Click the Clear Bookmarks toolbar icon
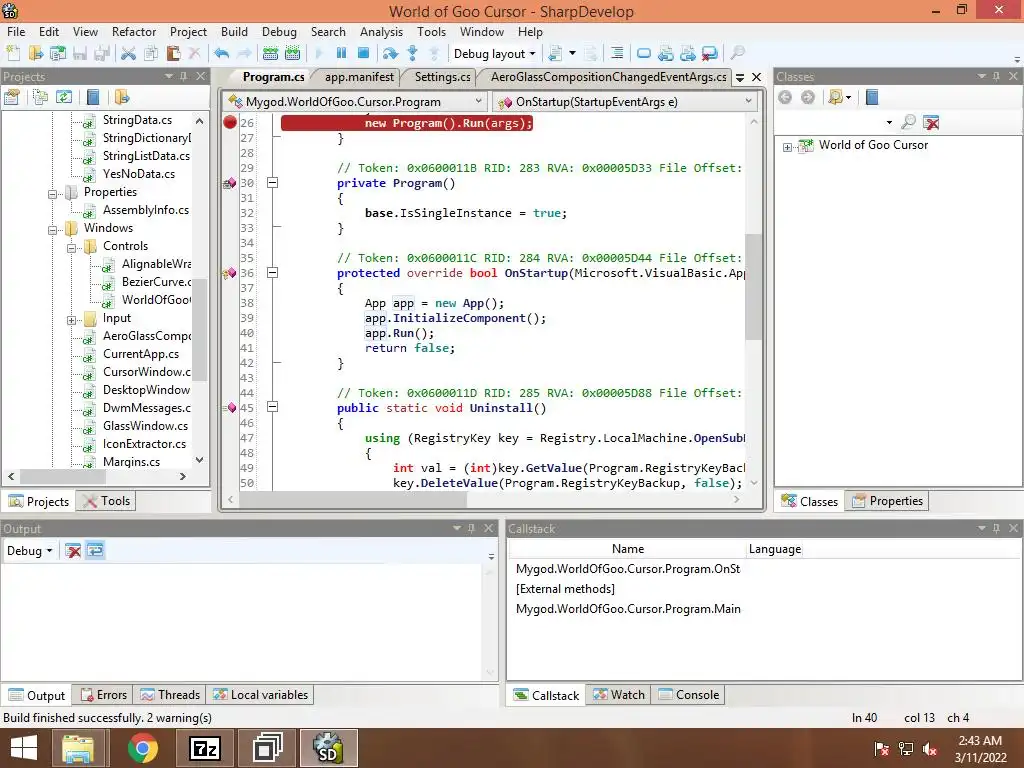The height and width of the screenshot is (768, 1024). click(x=709, y=54)
